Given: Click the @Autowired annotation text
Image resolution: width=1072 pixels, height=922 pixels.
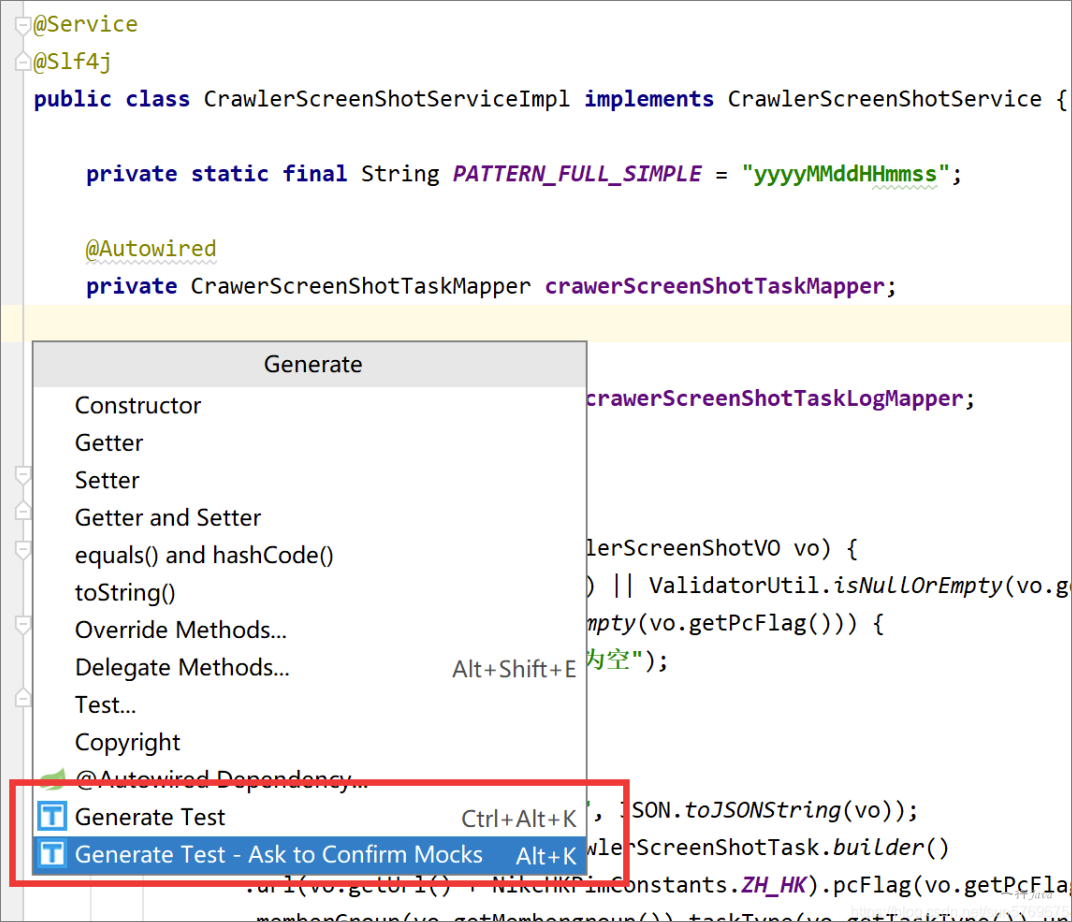Looking at the screenshot, I should pyautogui.click(x=151, y=248).
